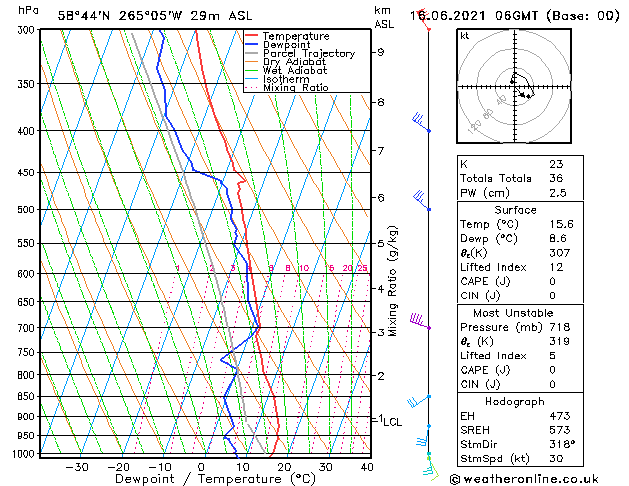Click the hodograph plot center
Screen dimensions: 629x486
[514, 87]
